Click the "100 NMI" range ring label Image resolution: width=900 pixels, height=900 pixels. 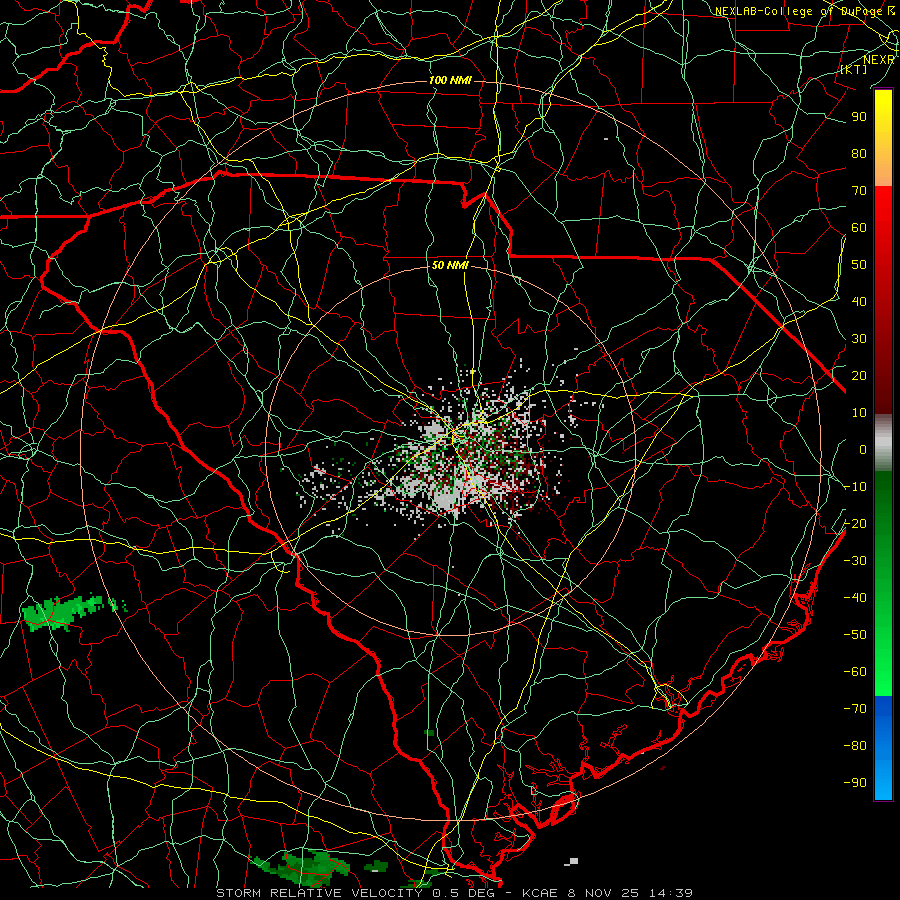[x=450, y=80]
